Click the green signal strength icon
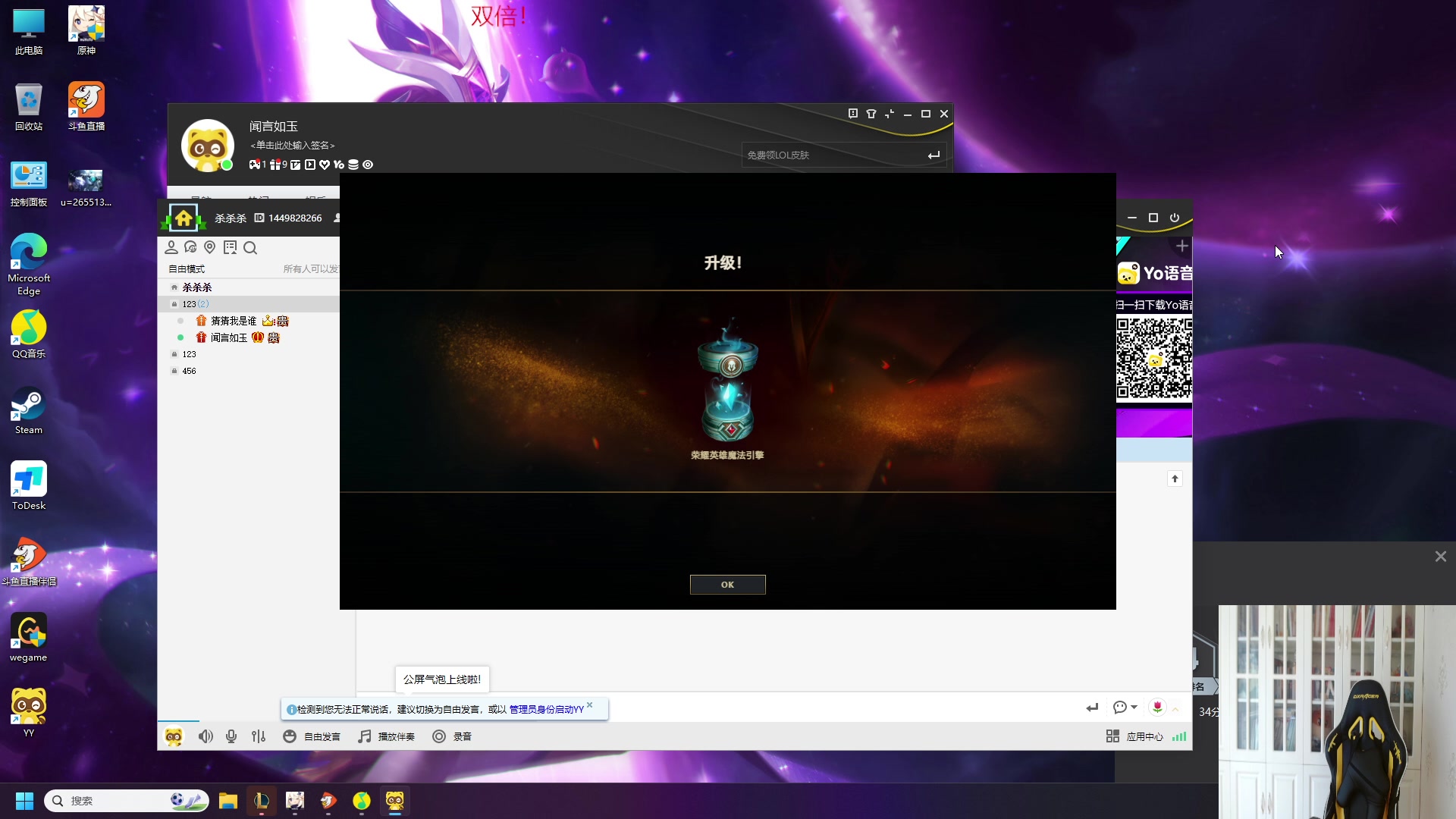1456x819 pixels. tap(1179, 736)
